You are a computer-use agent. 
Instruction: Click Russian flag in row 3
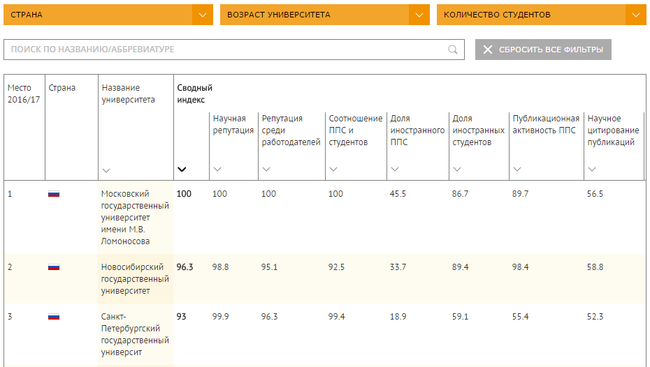(54, 317)
